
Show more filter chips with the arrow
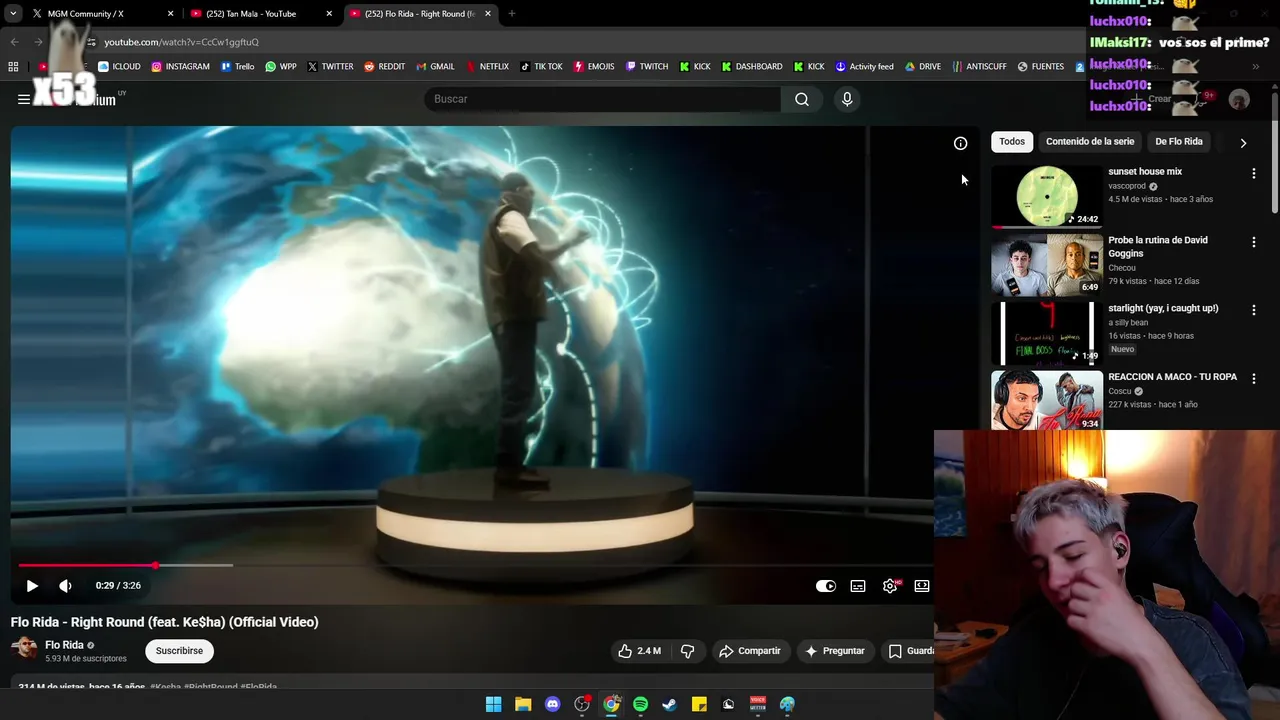1243,143
